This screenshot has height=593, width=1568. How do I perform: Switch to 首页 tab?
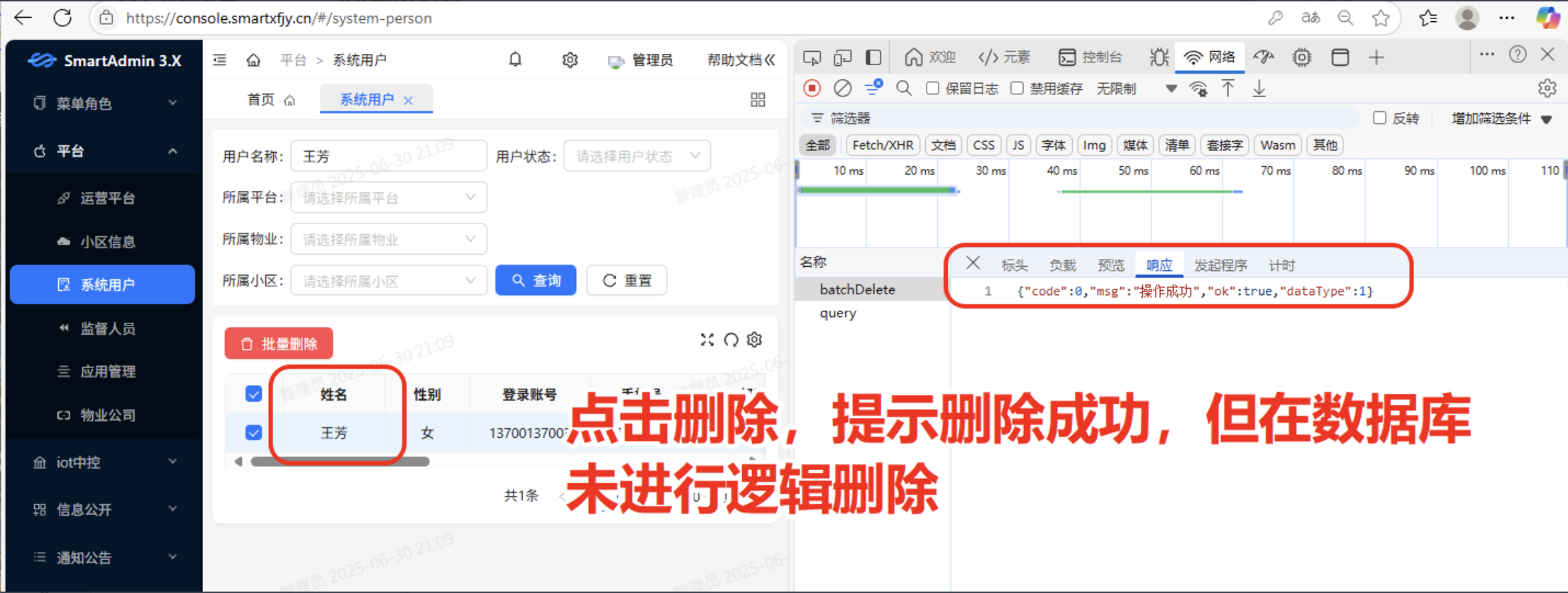[x=270, y=100]
